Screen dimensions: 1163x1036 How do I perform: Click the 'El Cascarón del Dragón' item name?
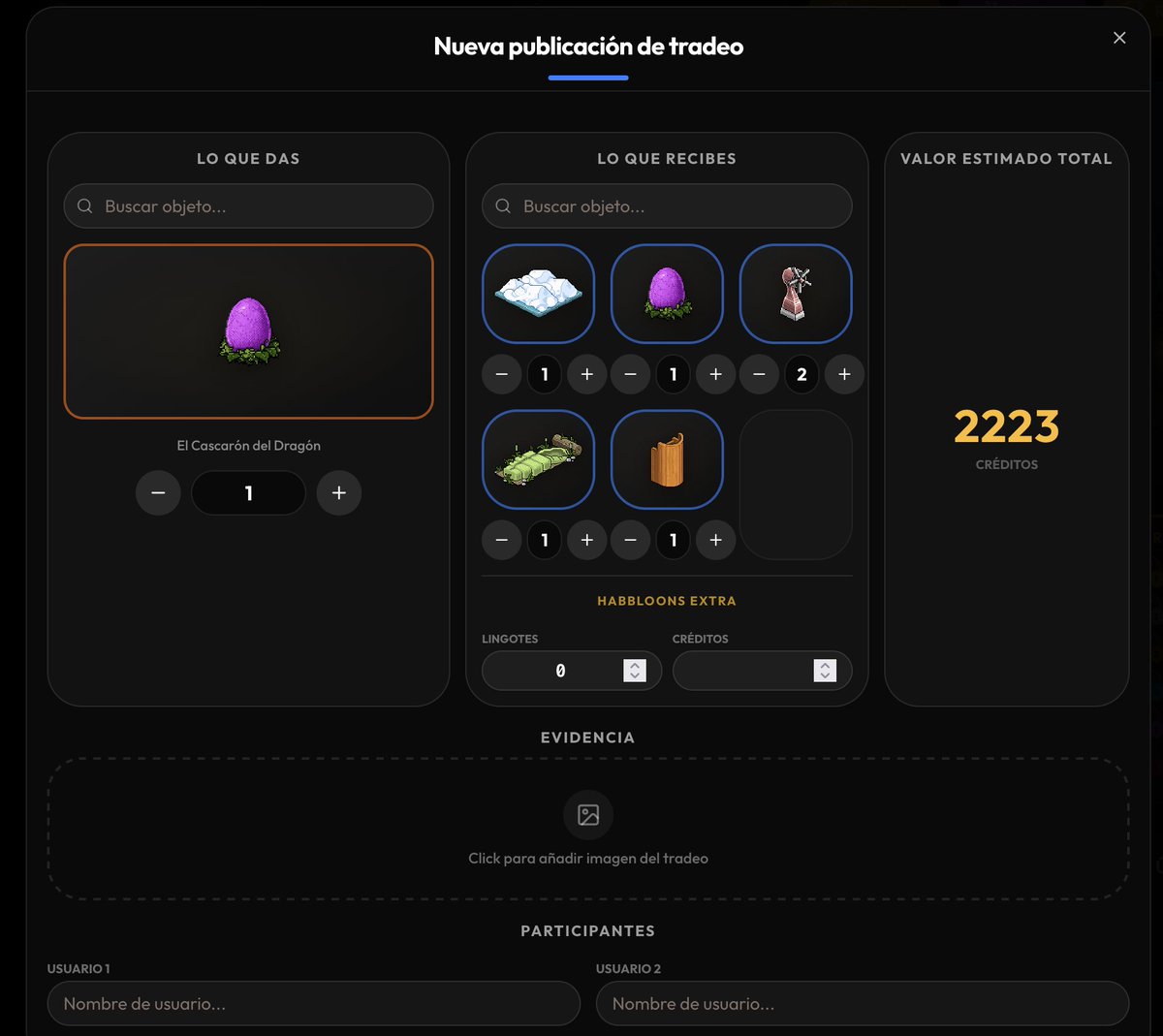[248, 446]
